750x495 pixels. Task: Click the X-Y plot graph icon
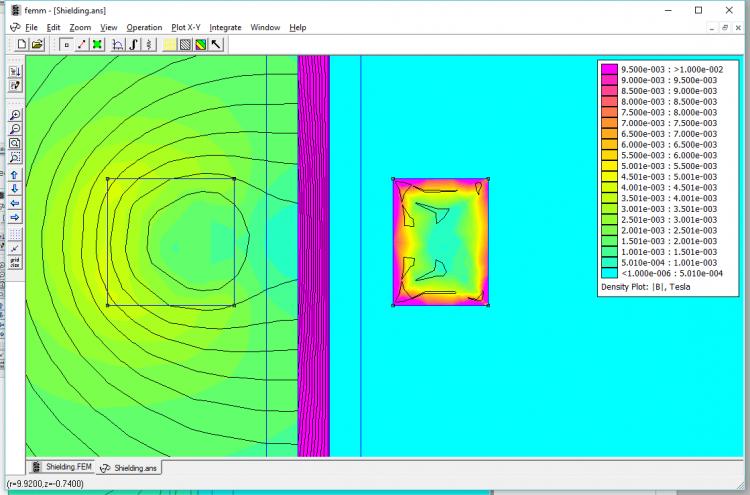[118, 44]
